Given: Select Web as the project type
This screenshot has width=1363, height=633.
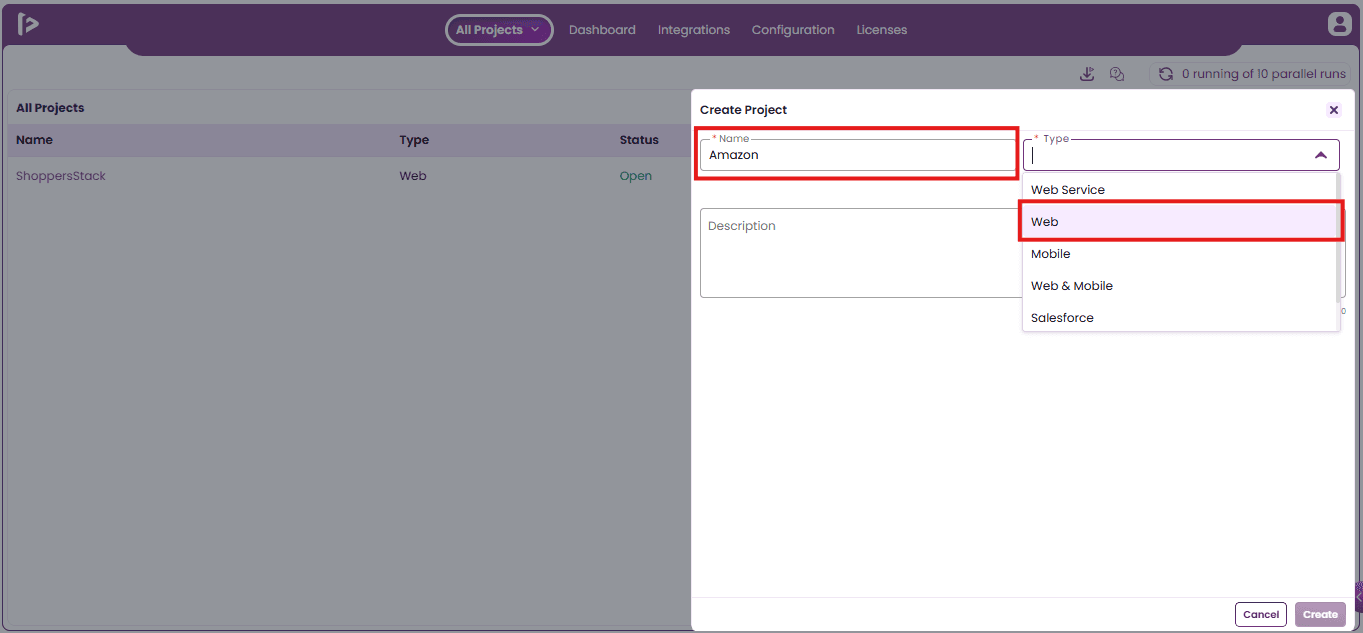Looking at the screenshot, I should coord(1180,222).
